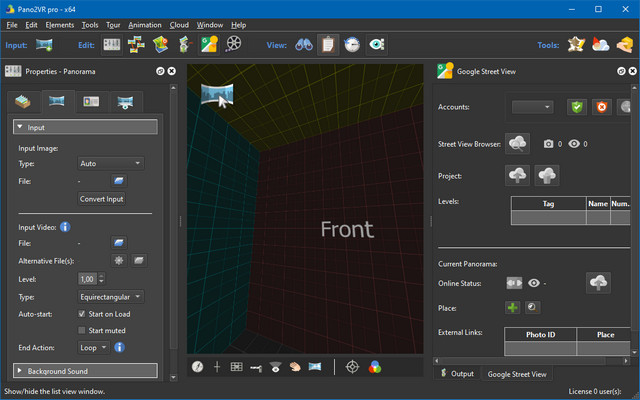Open the Animation menu
The height and width of the screenshot is (400, 640).
point(144,24)
